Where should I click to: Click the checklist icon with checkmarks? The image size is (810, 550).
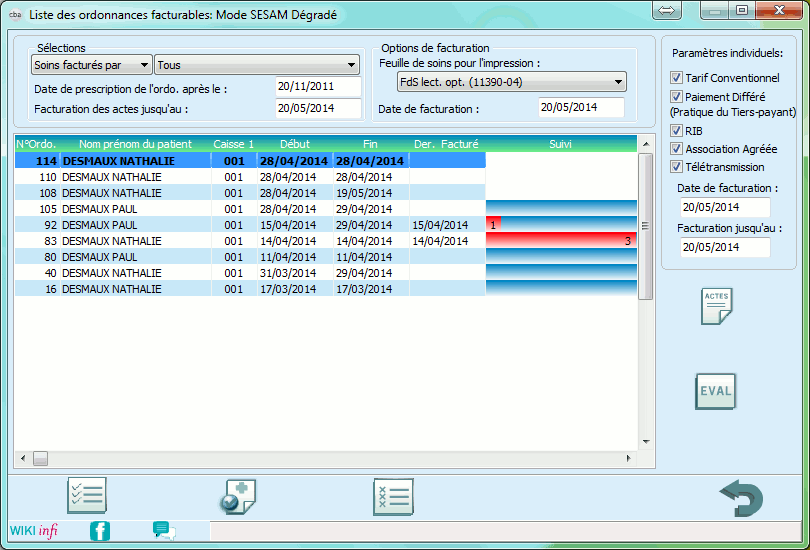tap(87, 495)
